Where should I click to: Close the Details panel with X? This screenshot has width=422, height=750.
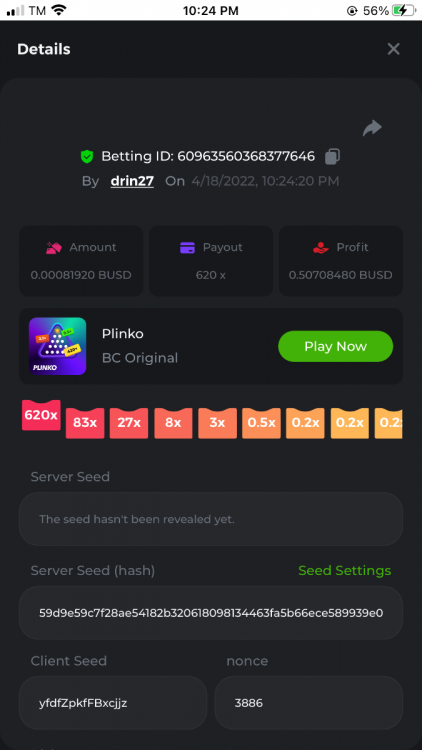pyautogui.click(x=393, y=49)
